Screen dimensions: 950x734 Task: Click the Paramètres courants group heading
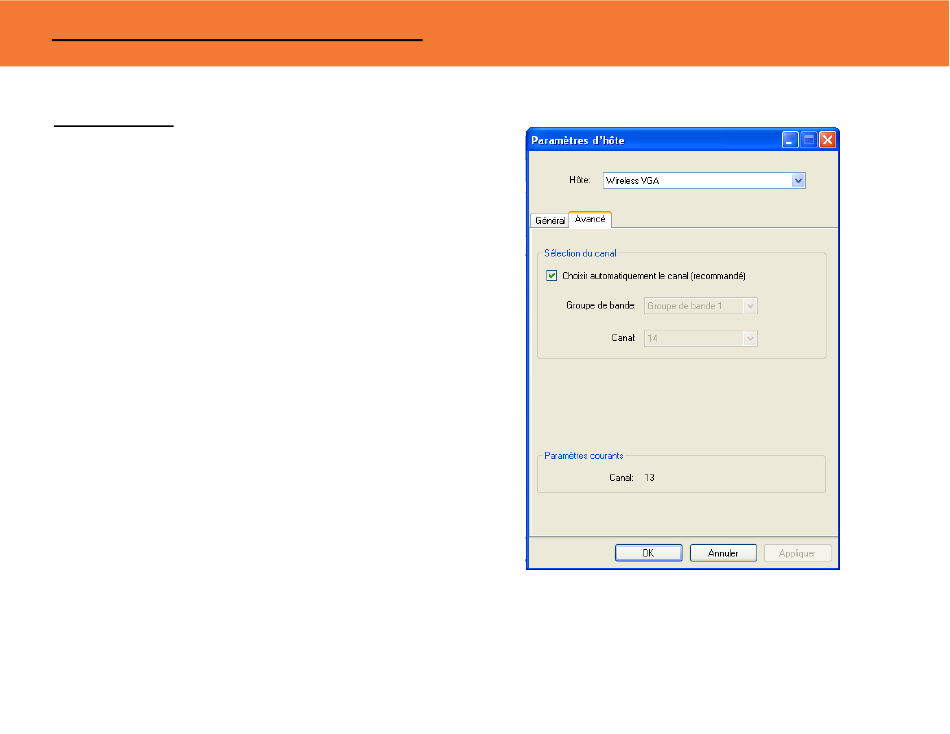(583, 456)
